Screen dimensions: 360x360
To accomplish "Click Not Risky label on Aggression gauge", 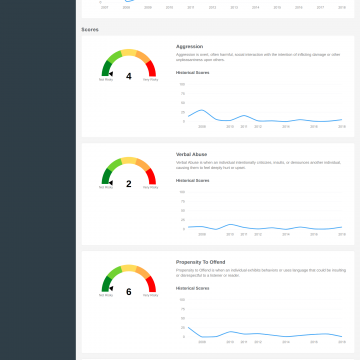I will coord(106,80).
